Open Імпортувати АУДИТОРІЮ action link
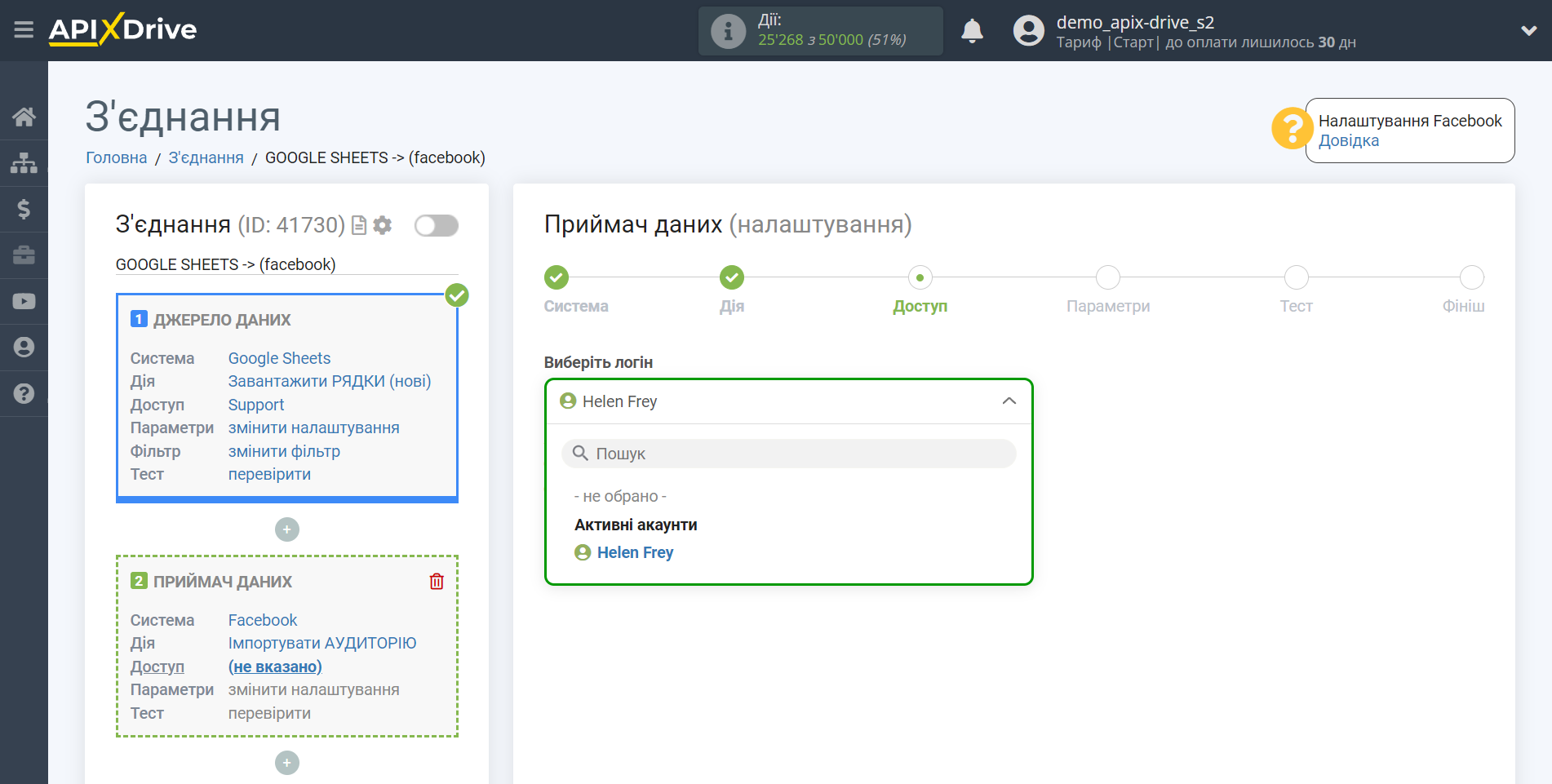 click(x=322, y=643)
